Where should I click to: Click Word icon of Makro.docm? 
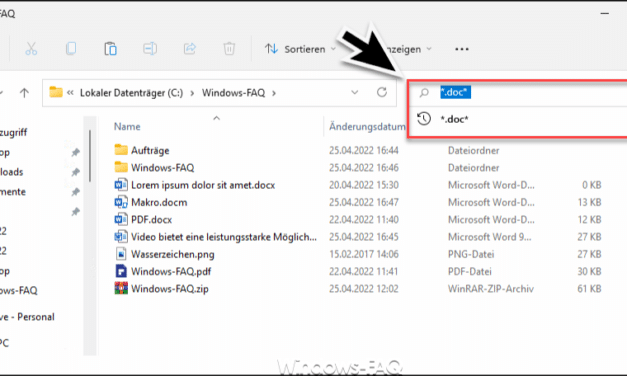(121, 202)
